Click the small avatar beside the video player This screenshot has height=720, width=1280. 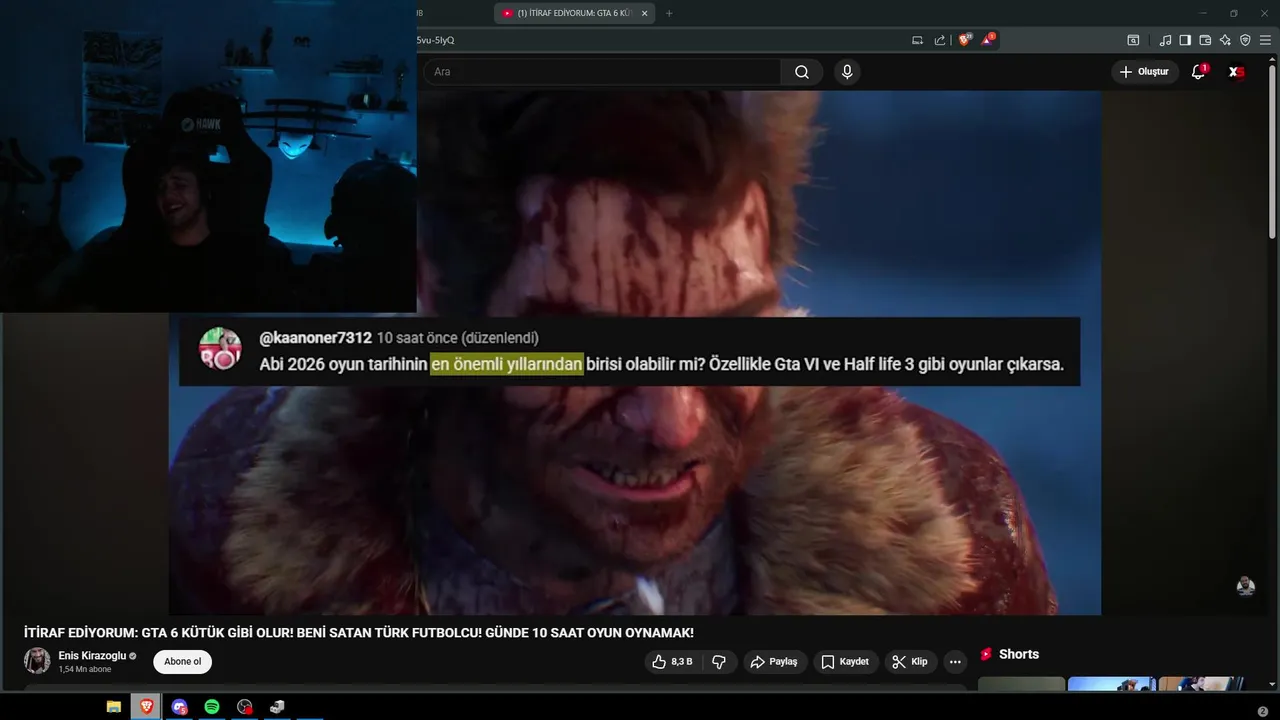(x=1245, y=586)
